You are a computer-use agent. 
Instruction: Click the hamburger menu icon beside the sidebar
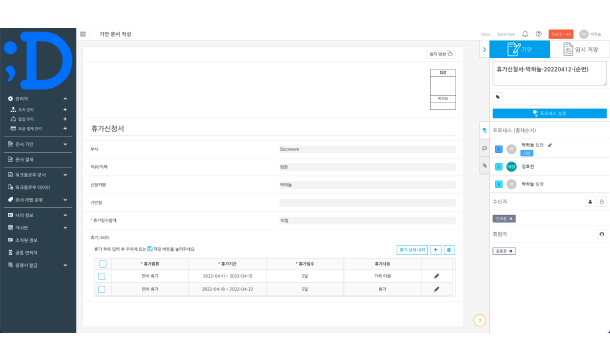click(83, 34)
